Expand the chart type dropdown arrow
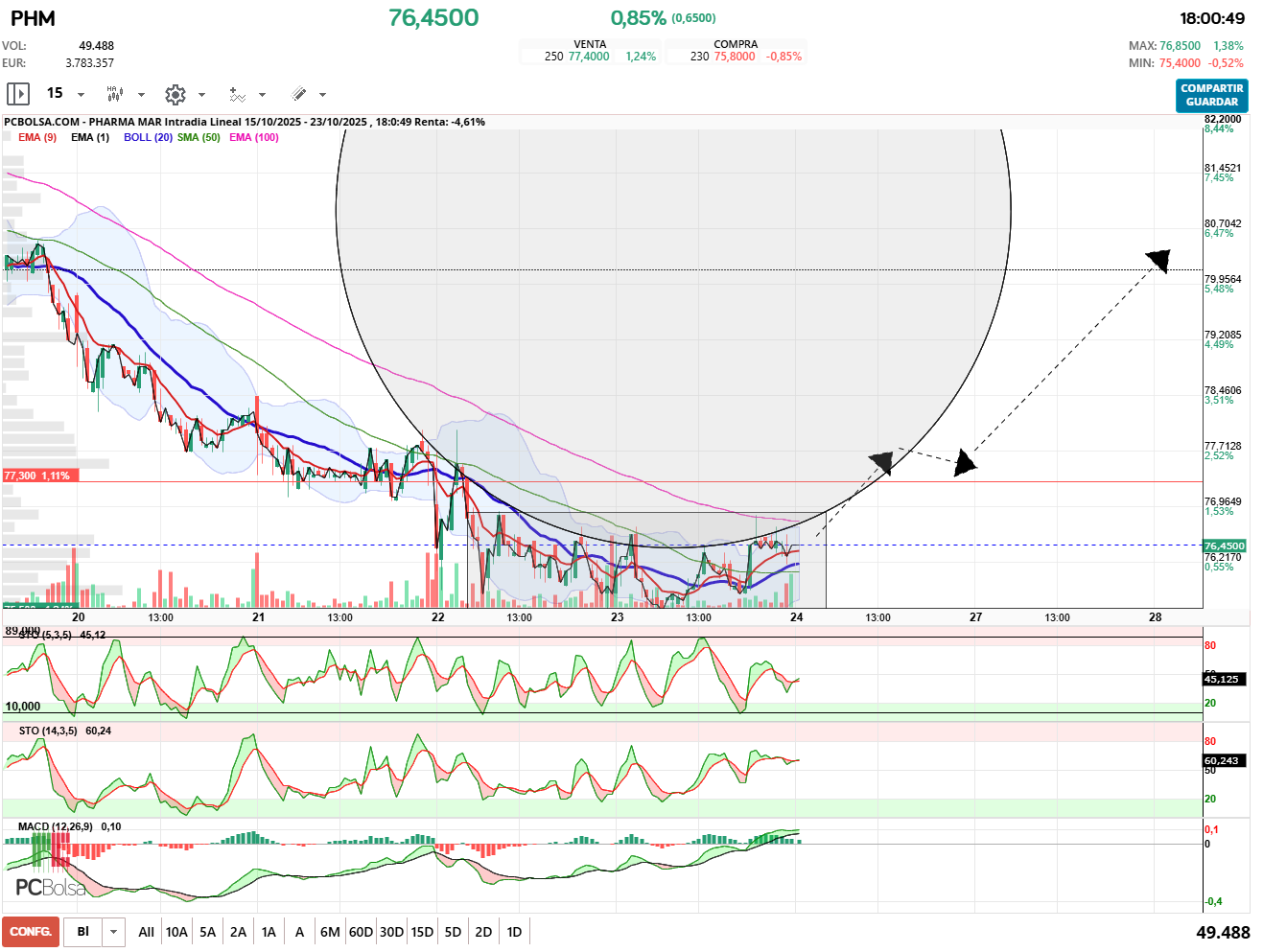Screen dimensions: 1263x952 [x=141, y=95]
